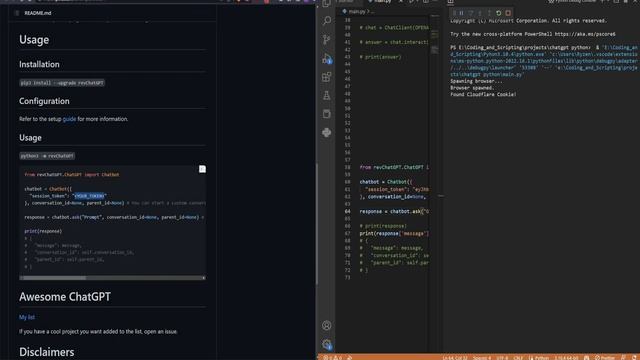Open Extensions view in activity bar
This screenshot has width=640, height=360.
coord(327,77)
